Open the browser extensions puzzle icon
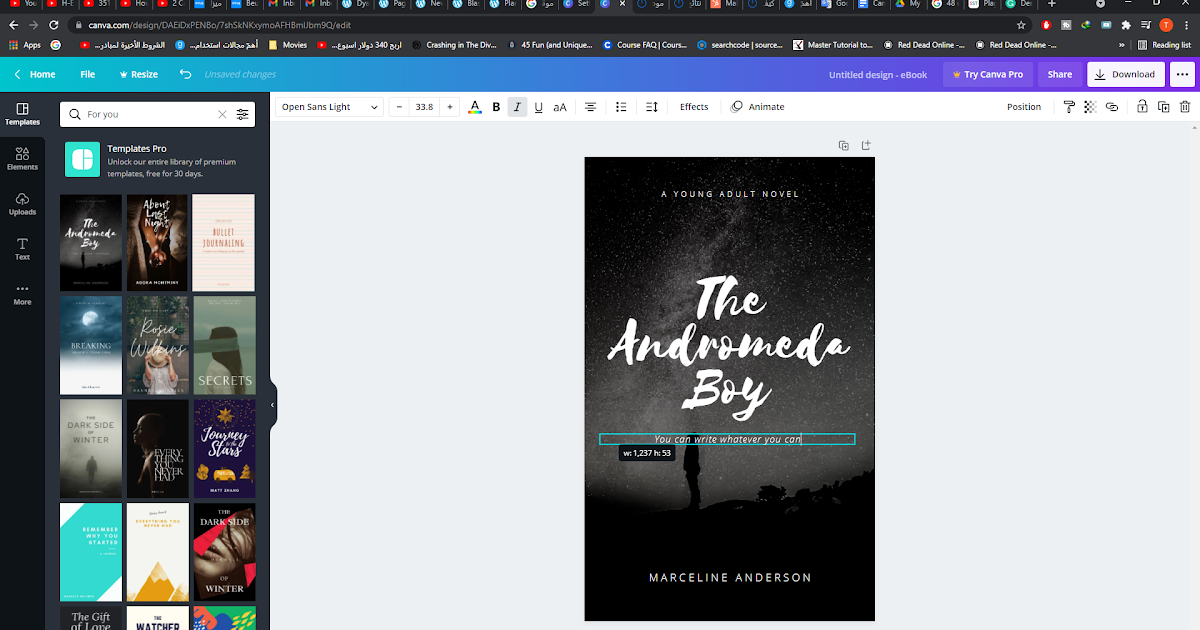 [x=1126, y=25]
